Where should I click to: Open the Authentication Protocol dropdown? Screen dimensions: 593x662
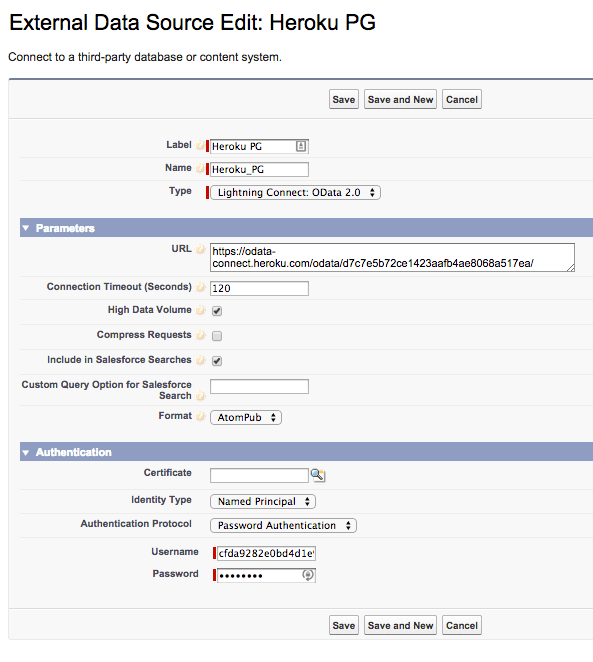pyautogui.click(x=283, y=526)
